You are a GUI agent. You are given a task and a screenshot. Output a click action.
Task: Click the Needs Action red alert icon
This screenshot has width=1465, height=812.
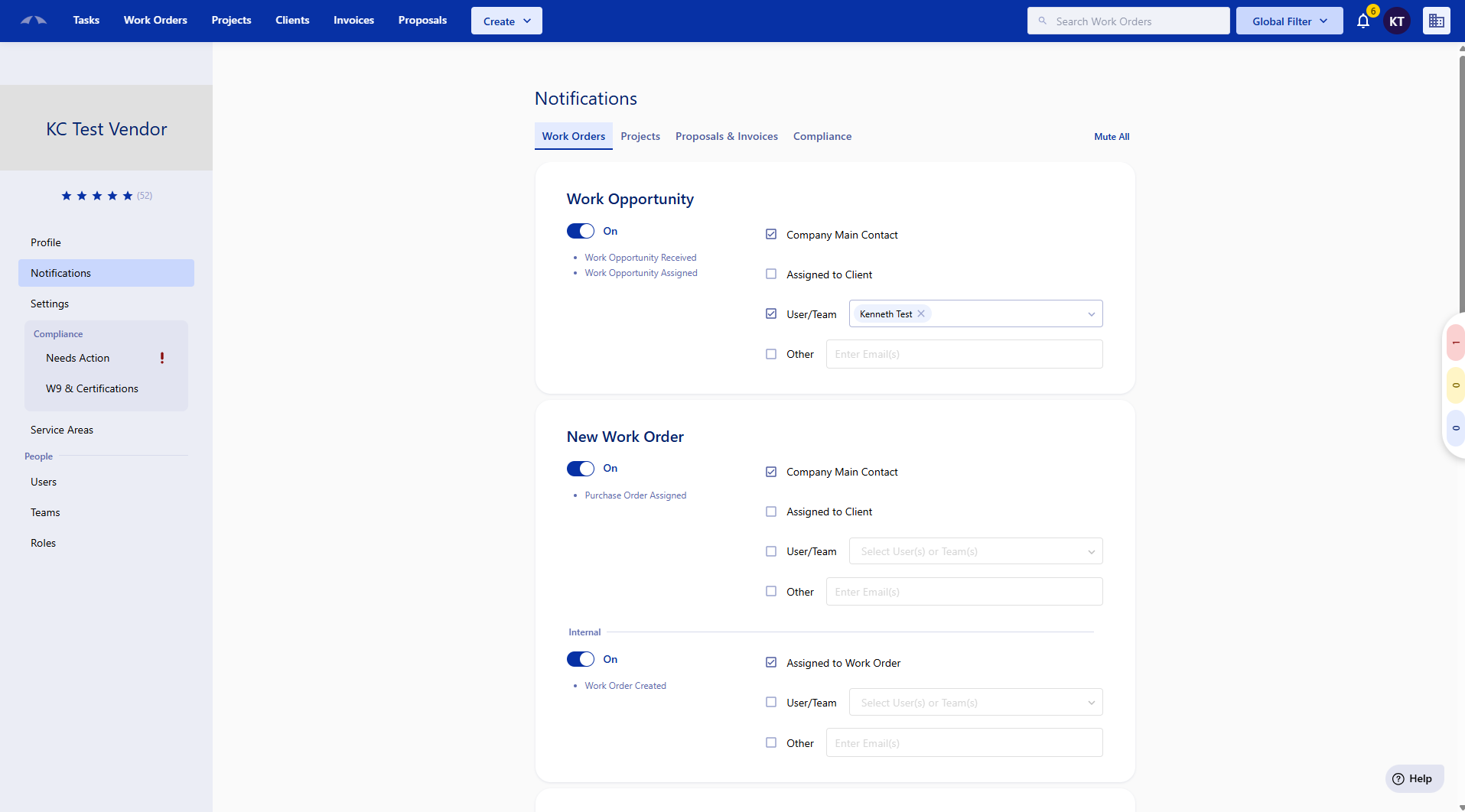tap(162, 358)
